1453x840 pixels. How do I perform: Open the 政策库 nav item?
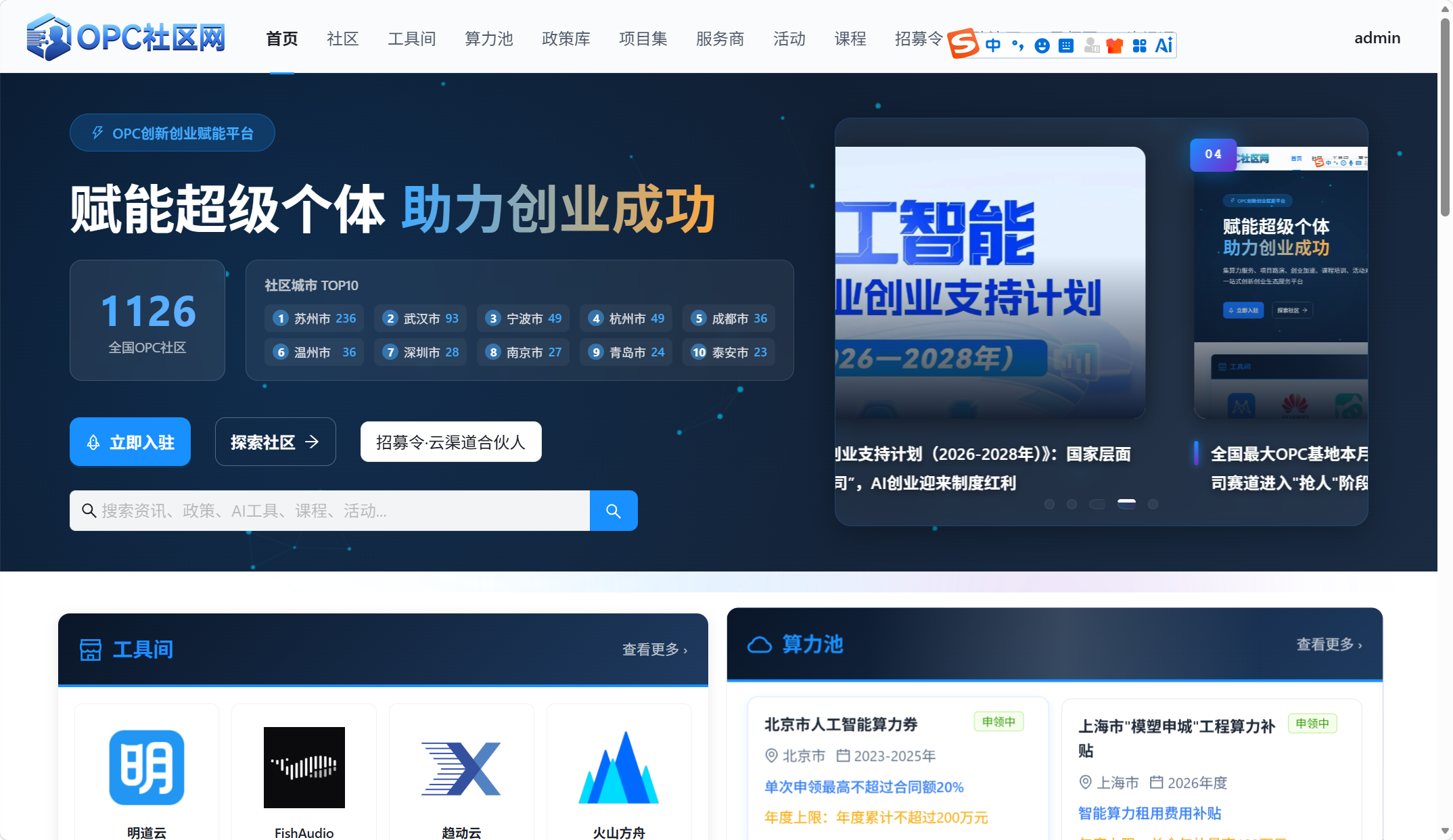click(x=566, y=39)
